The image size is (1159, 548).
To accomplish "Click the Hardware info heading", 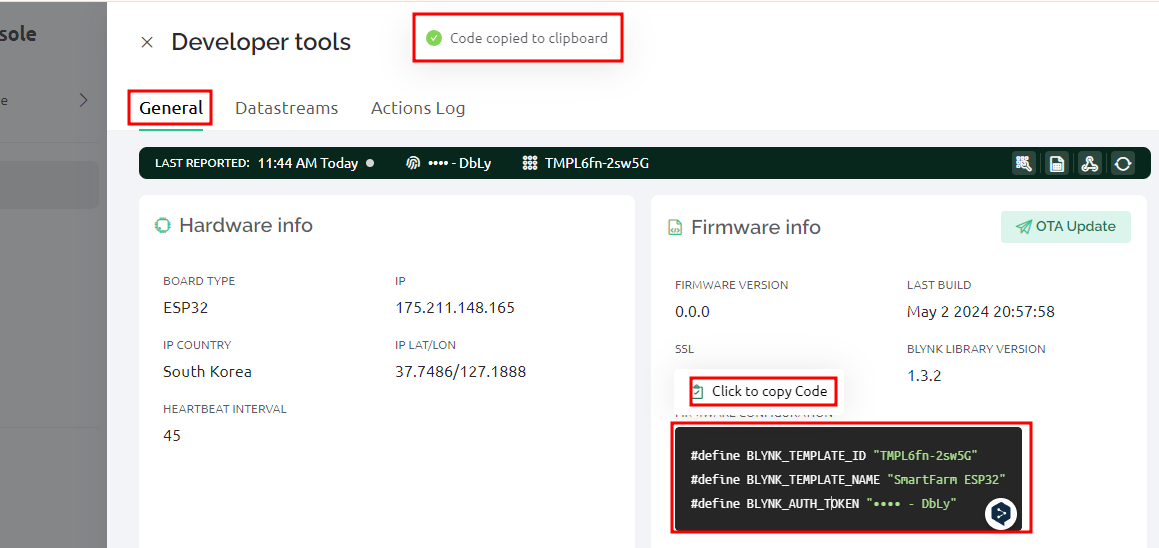I will point(245,226).
